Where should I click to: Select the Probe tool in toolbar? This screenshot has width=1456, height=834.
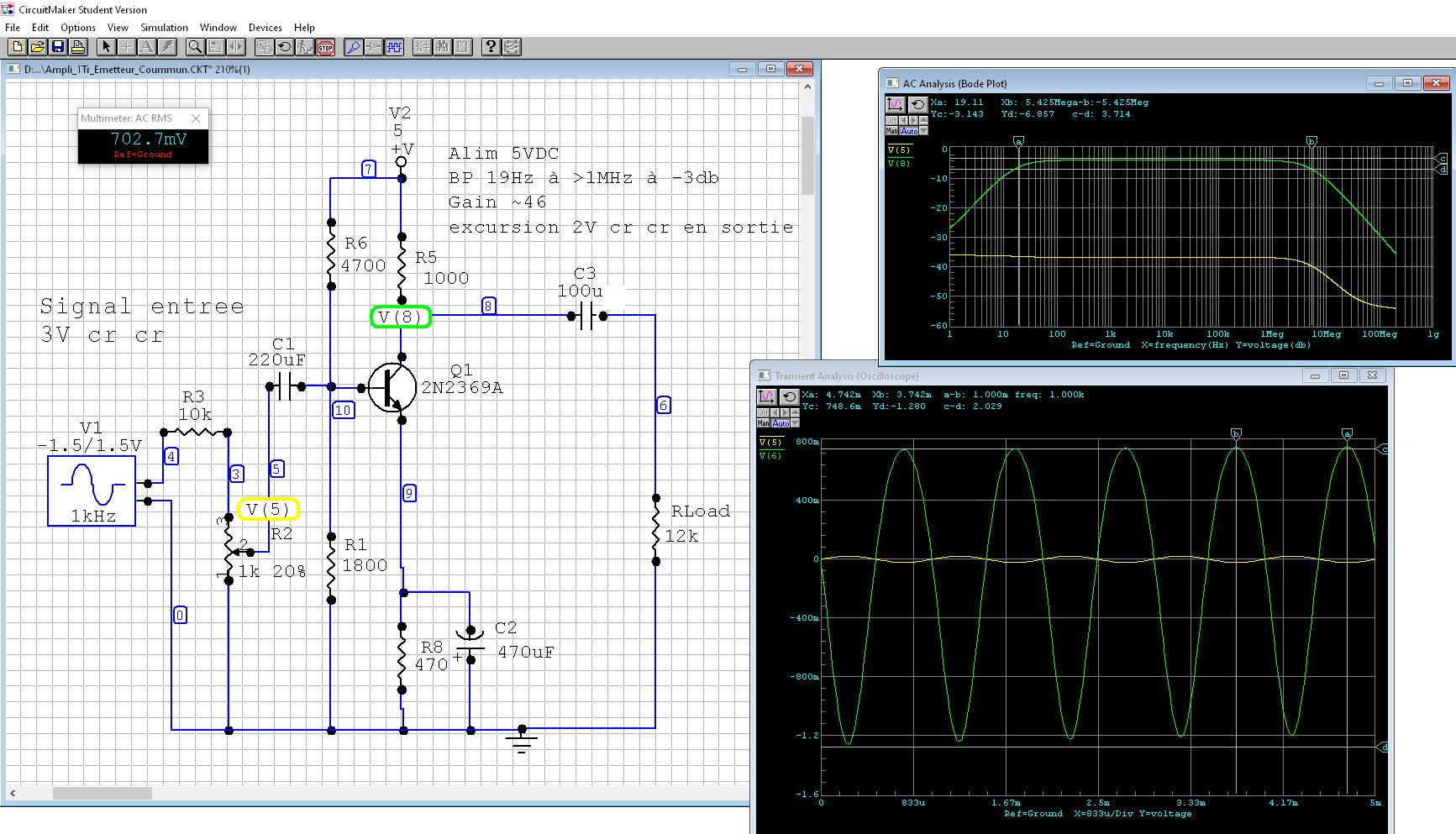point(353,47)
